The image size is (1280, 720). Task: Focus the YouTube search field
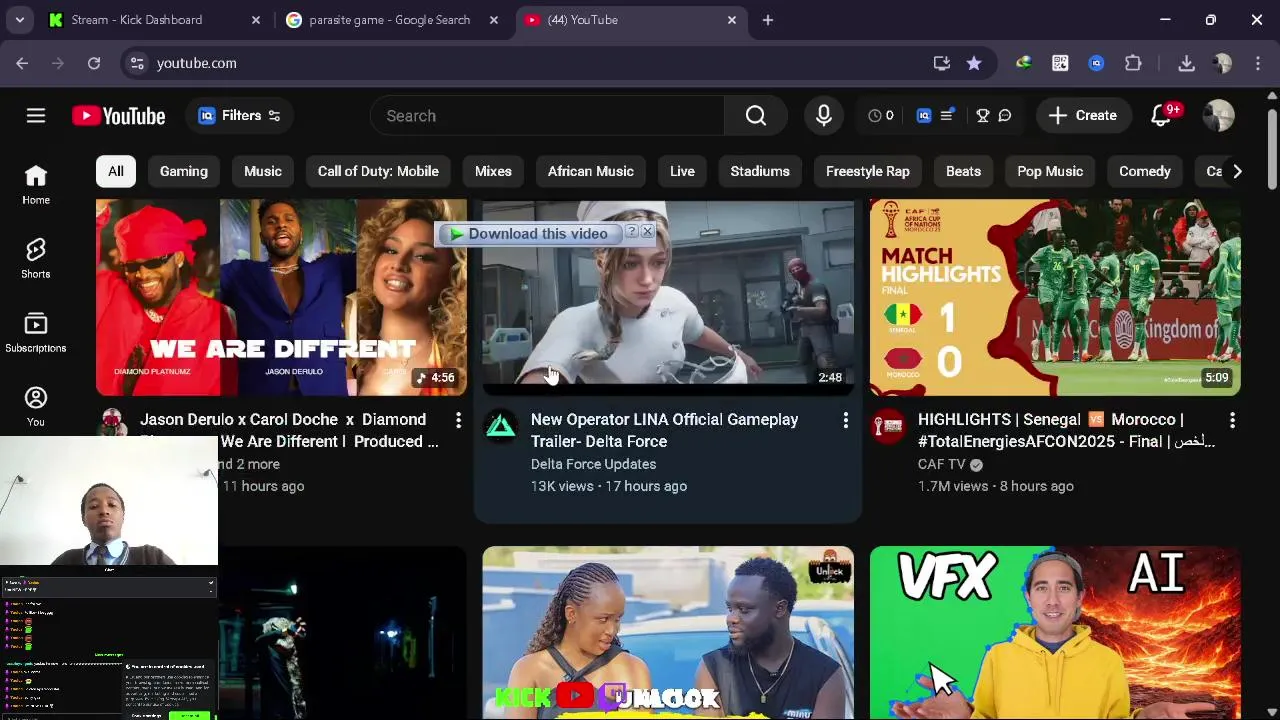click(x=547, y=116)
